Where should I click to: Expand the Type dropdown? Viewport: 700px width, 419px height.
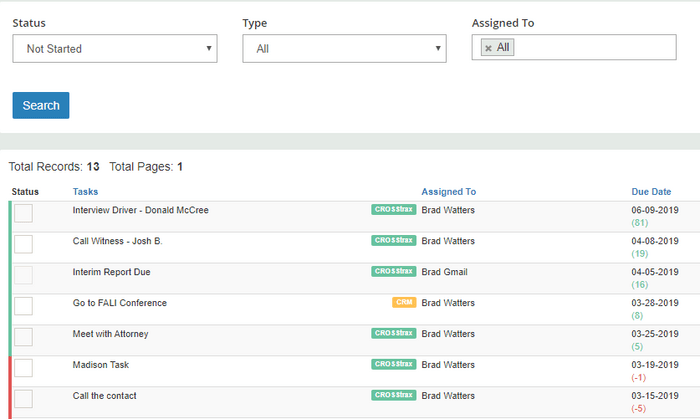(344, 48)
